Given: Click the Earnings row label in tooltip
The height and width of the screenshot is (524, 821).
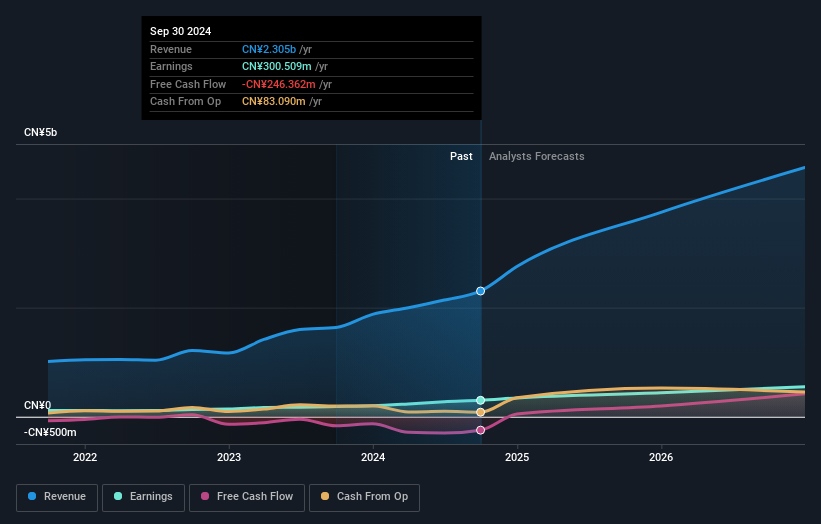Looking at the screenshot, I should pos(171,66).
